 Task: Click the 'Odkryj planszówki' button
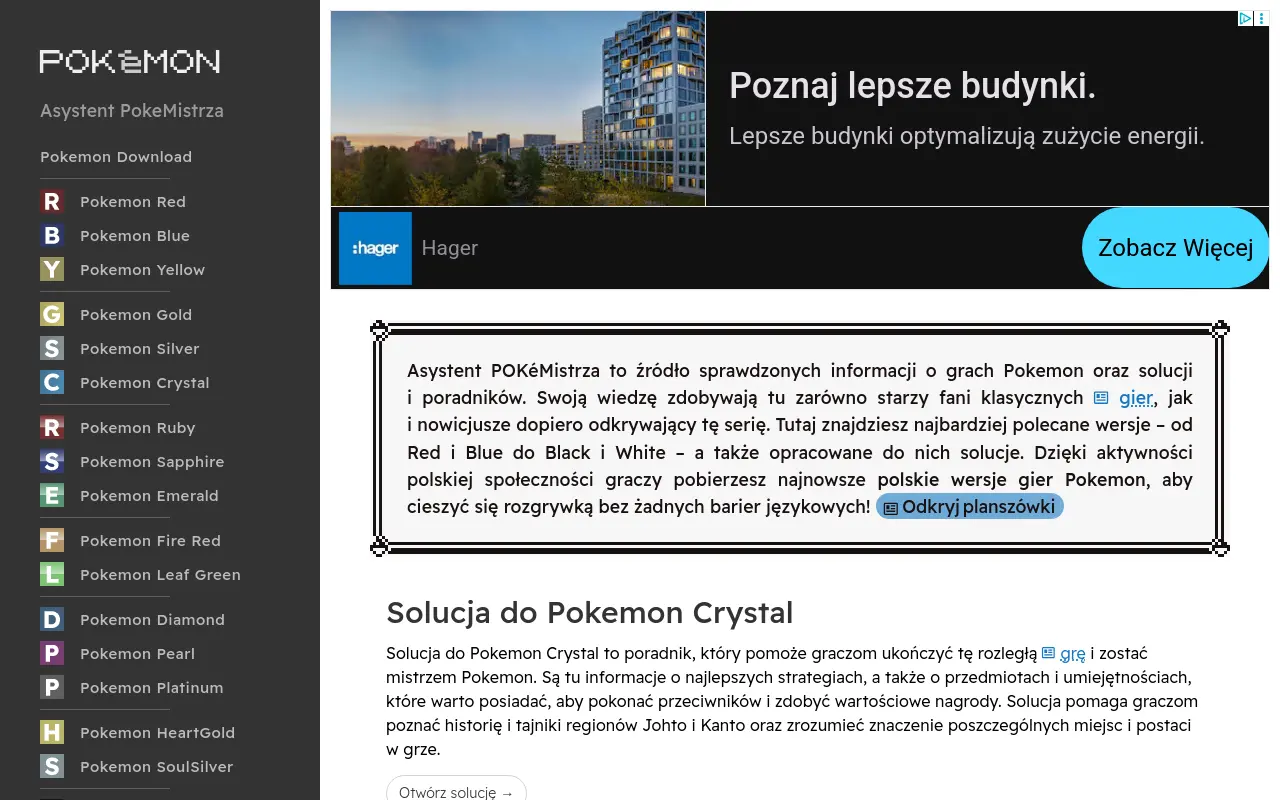970,507
